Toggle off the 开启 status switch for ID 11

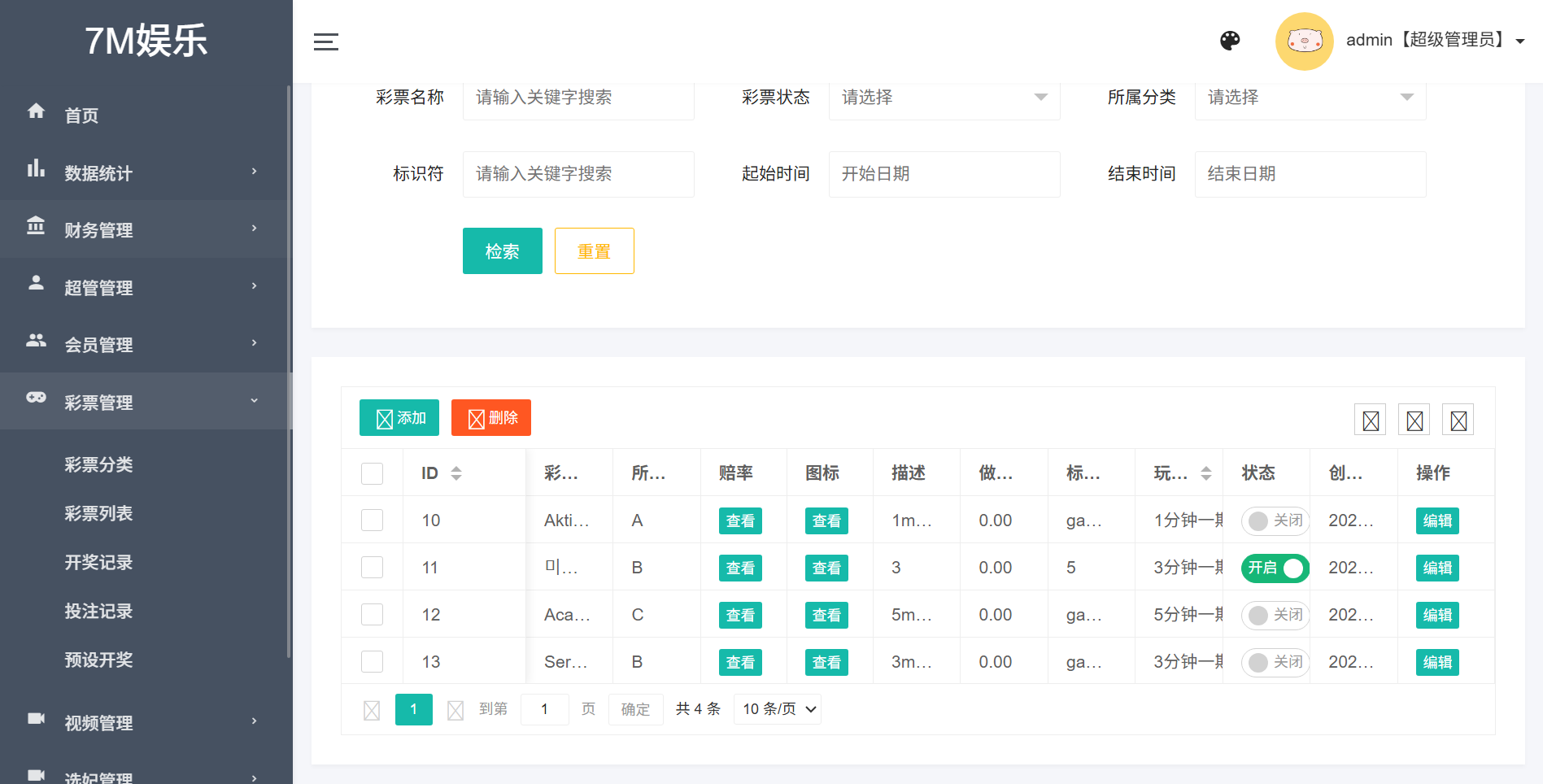[x=1275, y=568]
